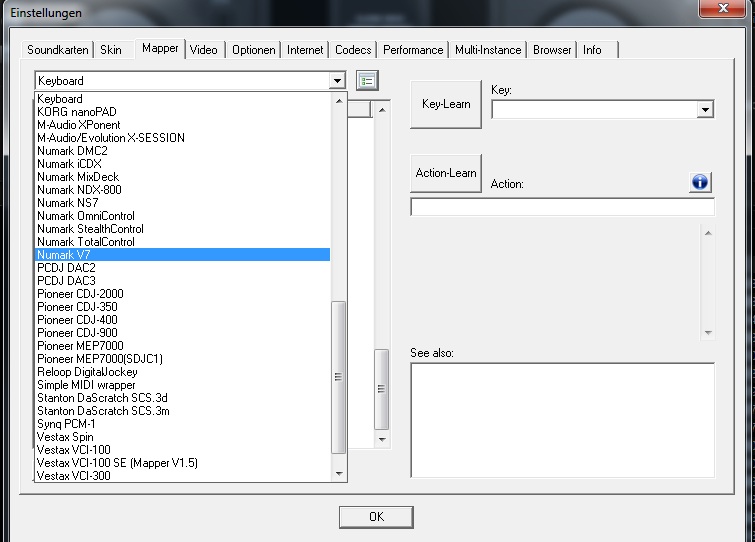Click the dropdown list scroll-down arrow
Screen dimensions: 755x542
click(339, 474)
